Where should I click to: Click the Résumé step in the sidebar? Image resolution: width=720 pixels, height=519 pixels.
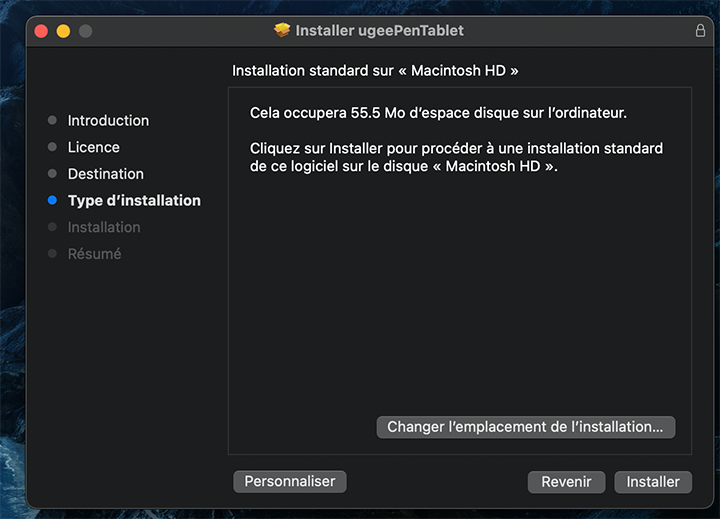[x=94, y=254]
